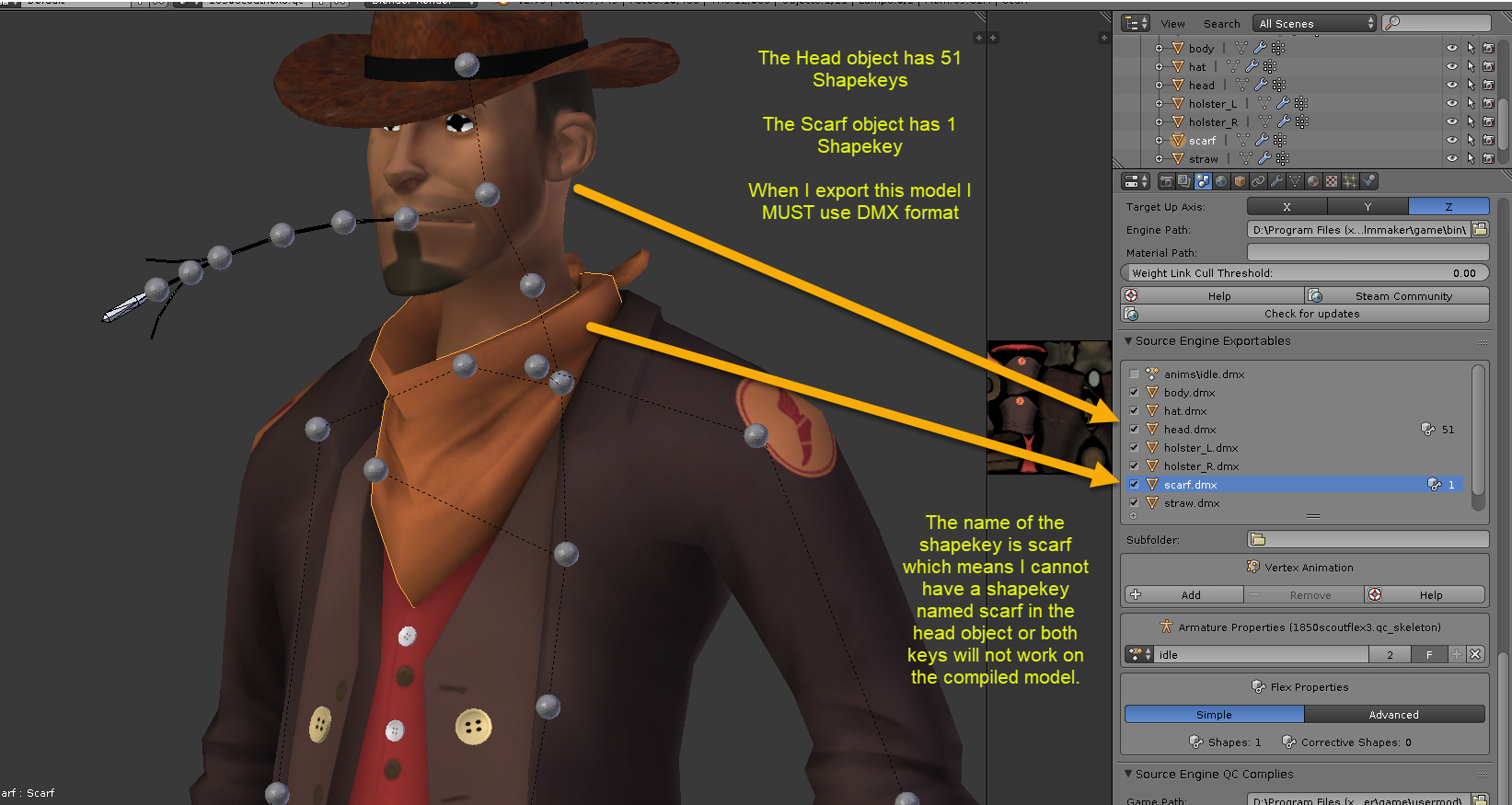Click the shape key icon on scarf.dmx row
This screenshot has height=805, width=1512.
(x=1434, y=485)
